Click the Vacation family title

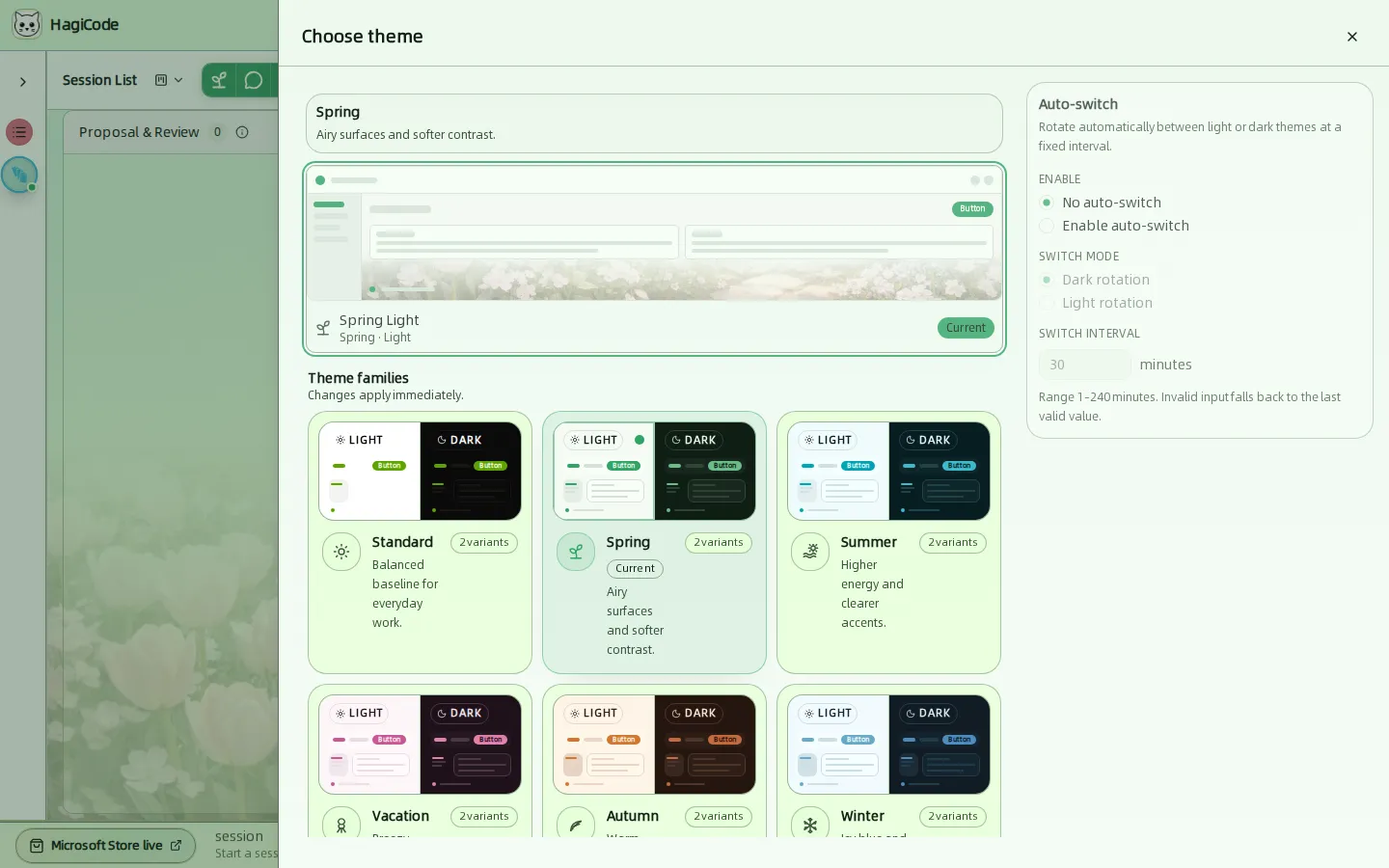coord(400,817)
